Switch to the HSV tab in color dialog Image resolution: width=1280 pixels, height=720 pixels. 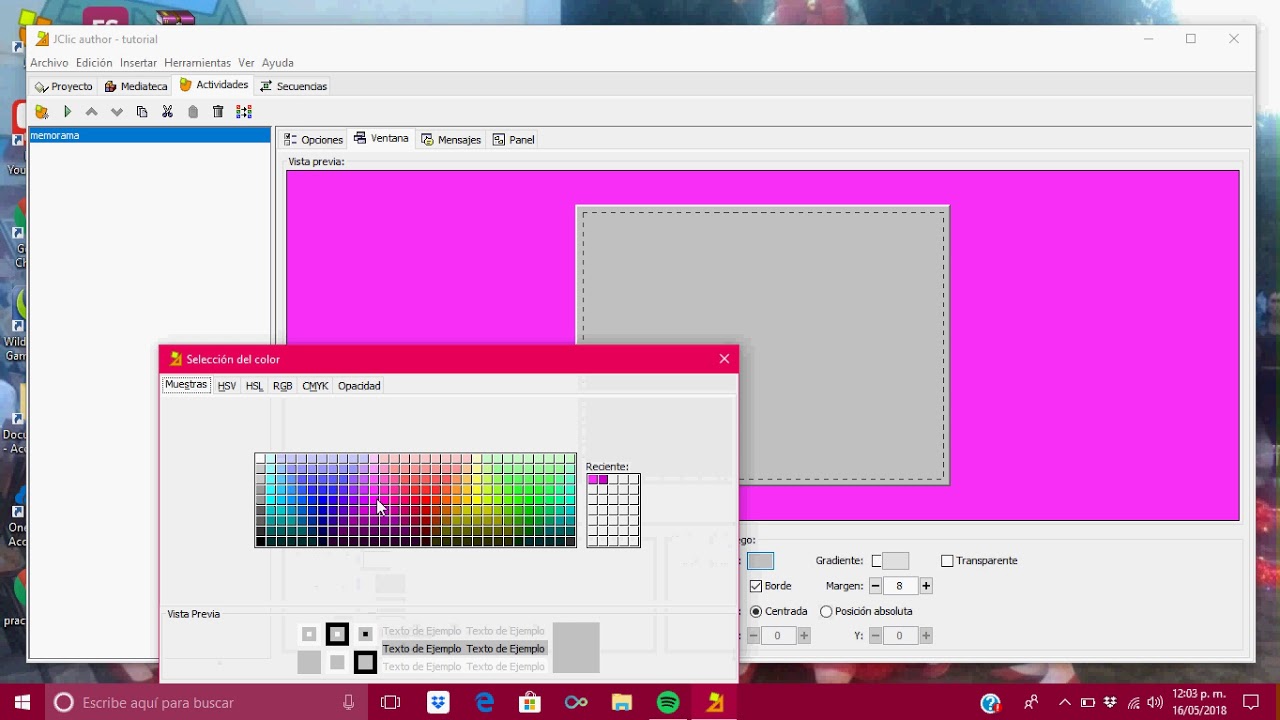[227, 386]
